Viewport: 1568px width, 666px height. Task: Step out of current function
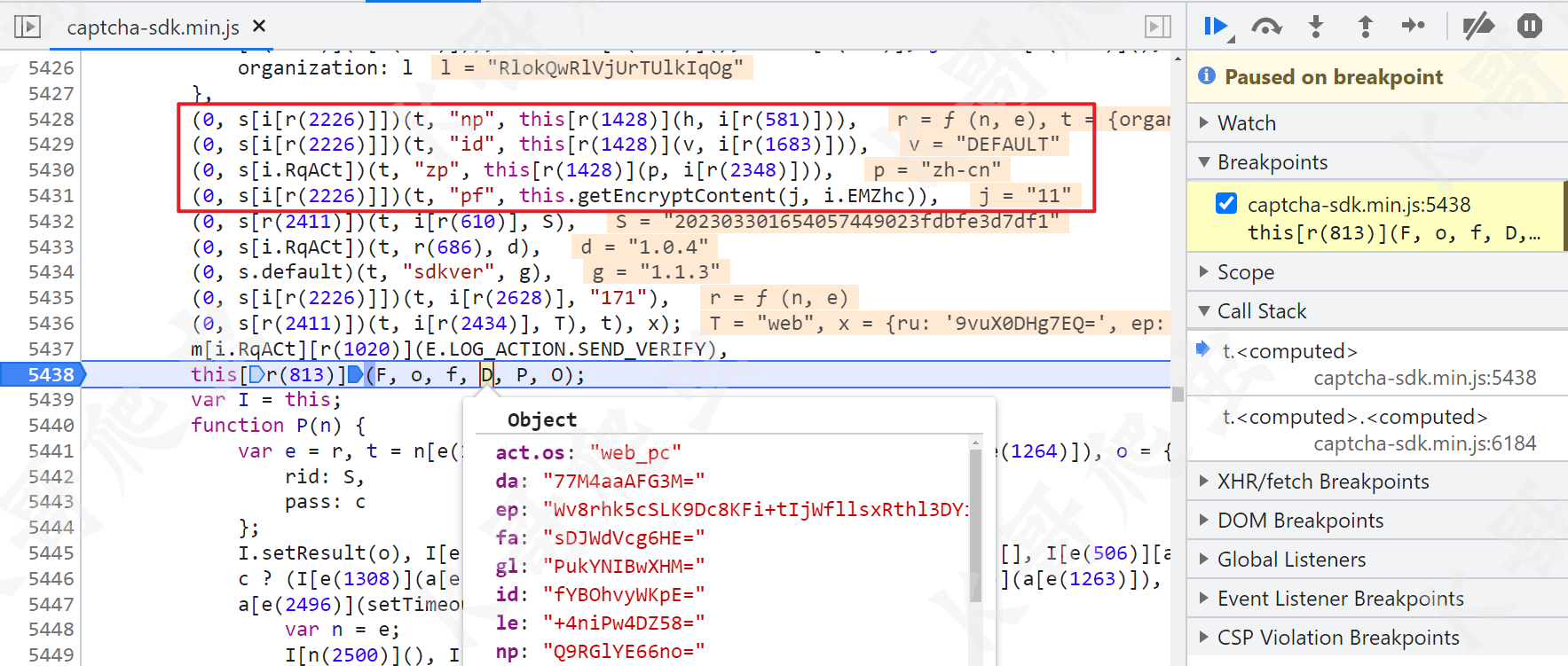point(1365,27)
